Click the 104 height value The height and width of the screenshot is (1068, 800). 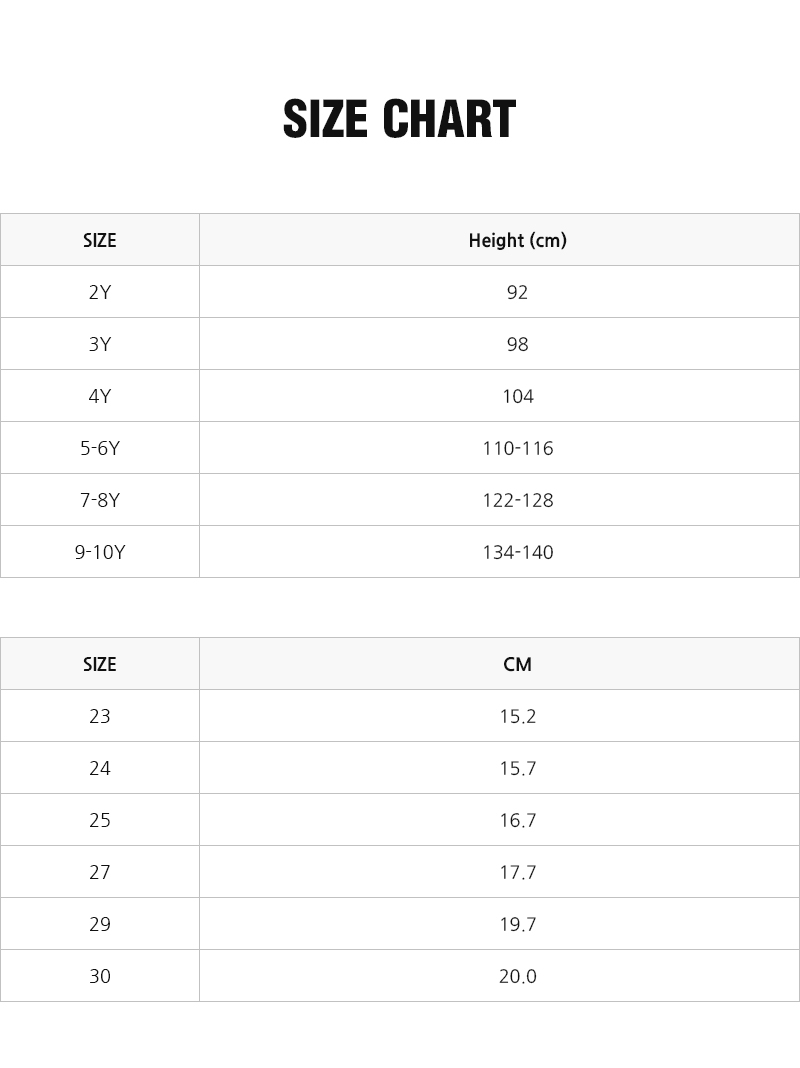click(517, 396)
